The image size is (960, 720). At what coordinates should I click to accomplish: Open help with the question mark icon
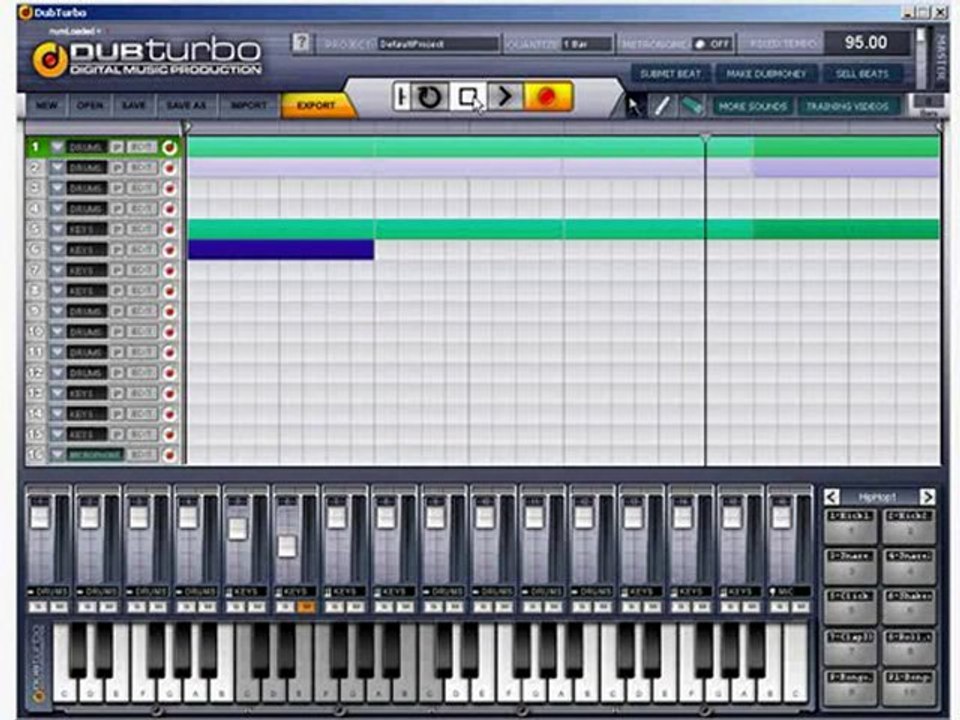click(301, 42)
